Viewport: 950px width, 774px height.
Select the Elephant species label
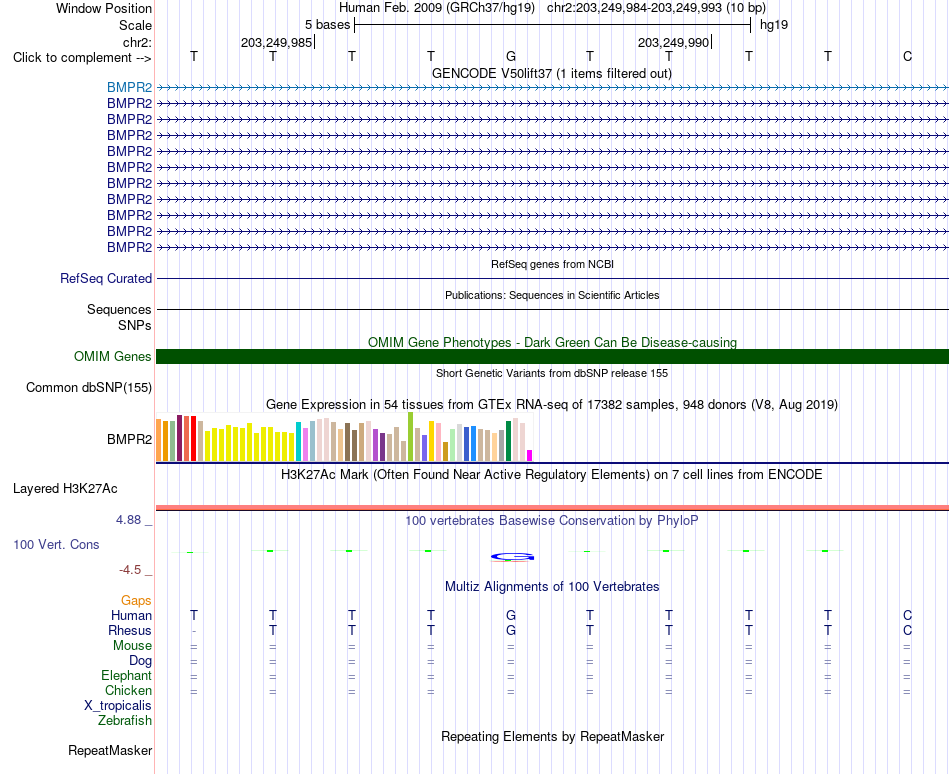(126, 675)
